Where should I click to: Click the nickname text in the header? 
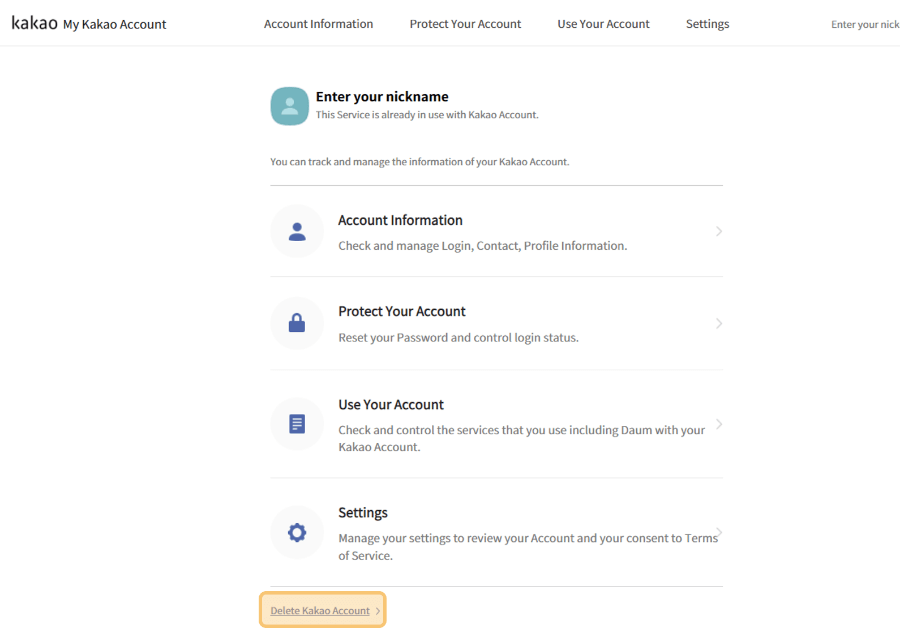point(865,24)
